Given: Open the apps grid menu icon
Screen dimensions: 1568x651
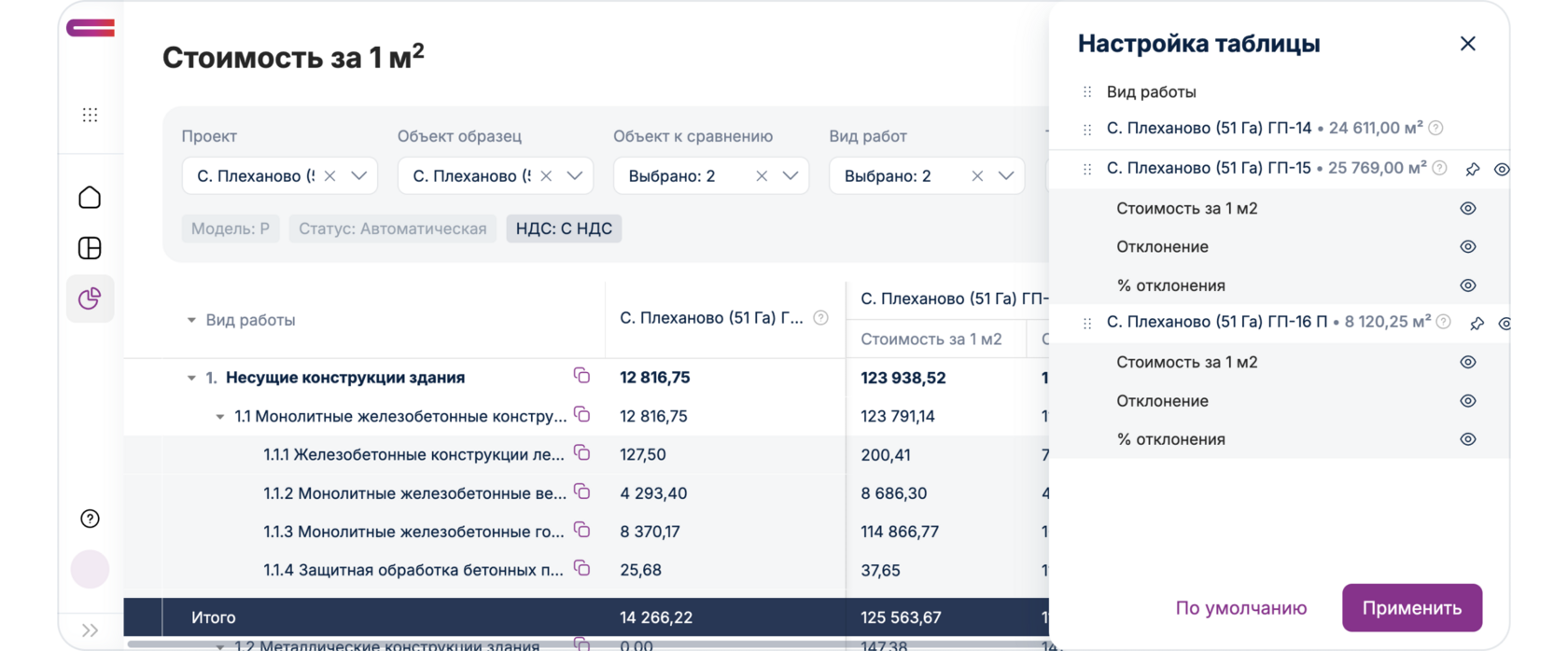Looking at the screenshot, I should (90, 115).
